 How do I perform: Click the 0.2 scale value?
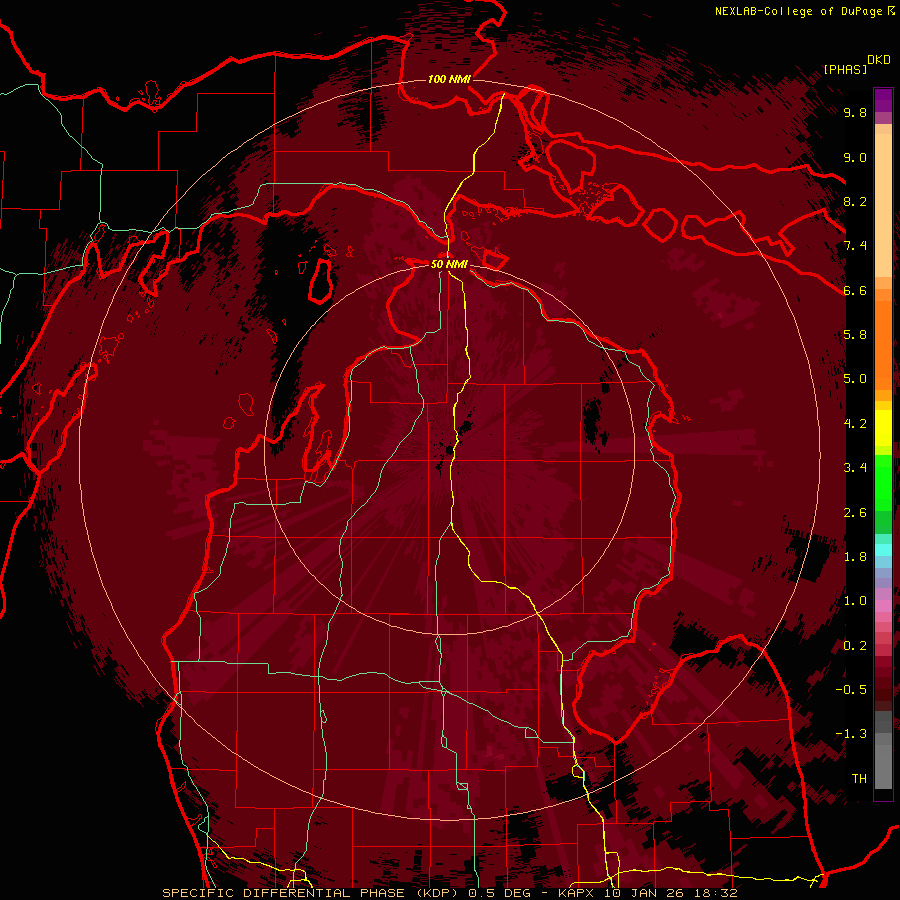coord(855,646)
